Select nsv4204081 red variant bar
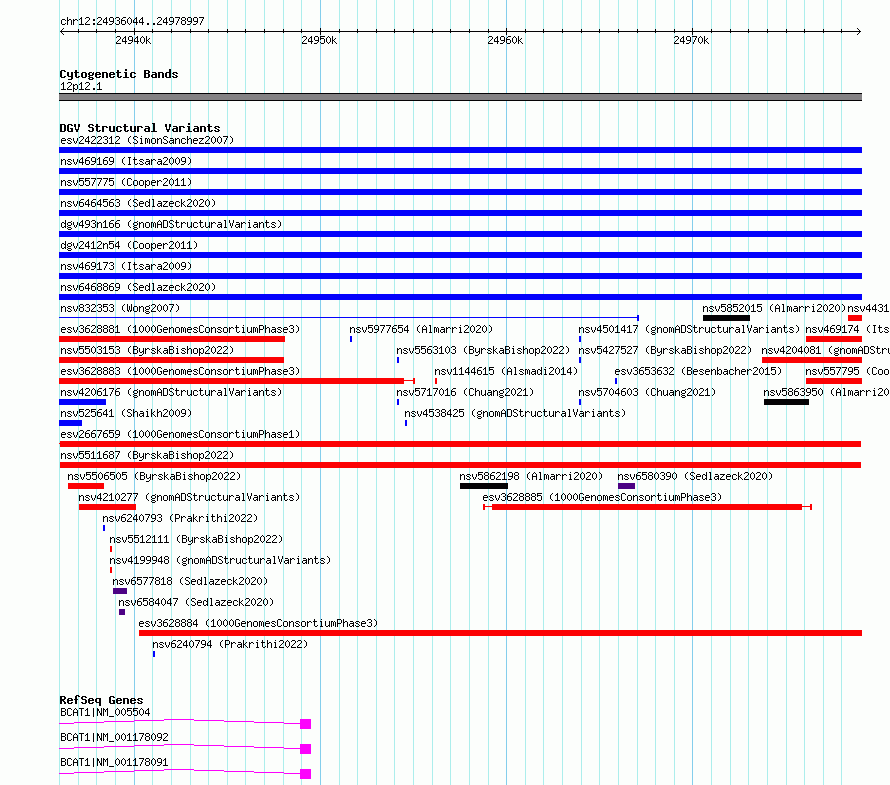The height and width of the screenshot is (785, 890). 812,360
